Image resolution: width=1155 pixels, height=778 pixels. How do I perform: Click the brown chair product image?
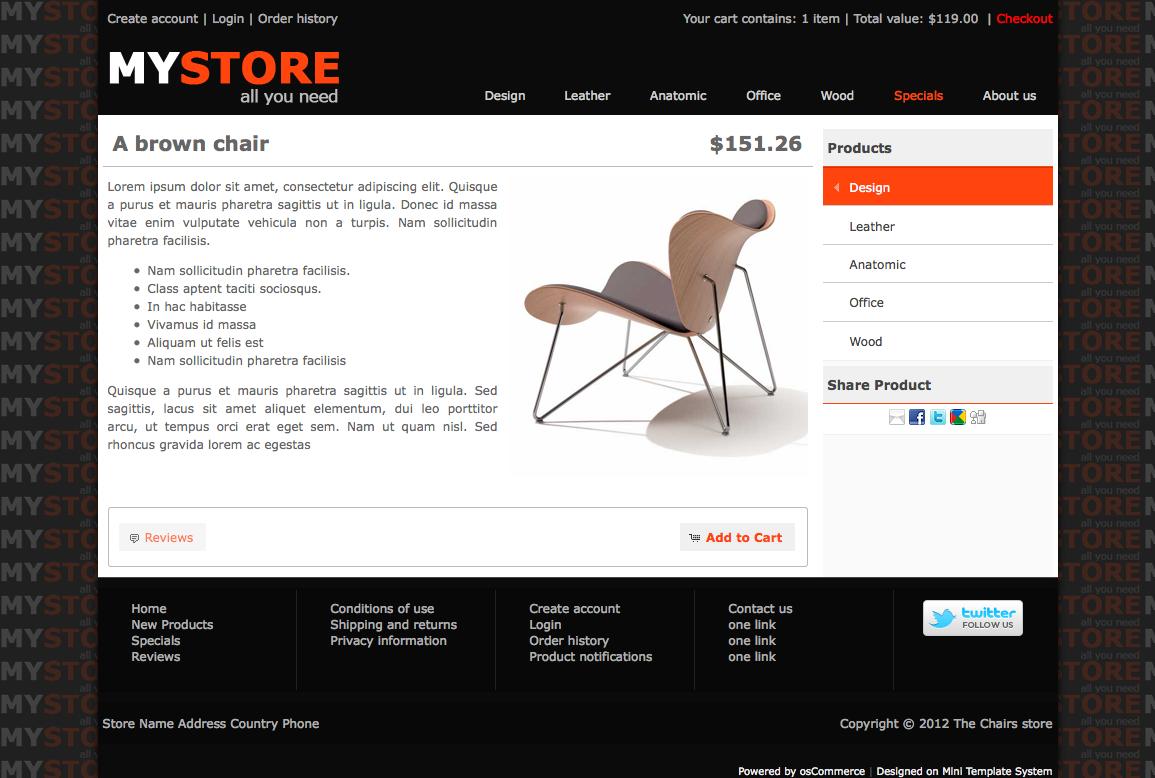pos(659,324)
